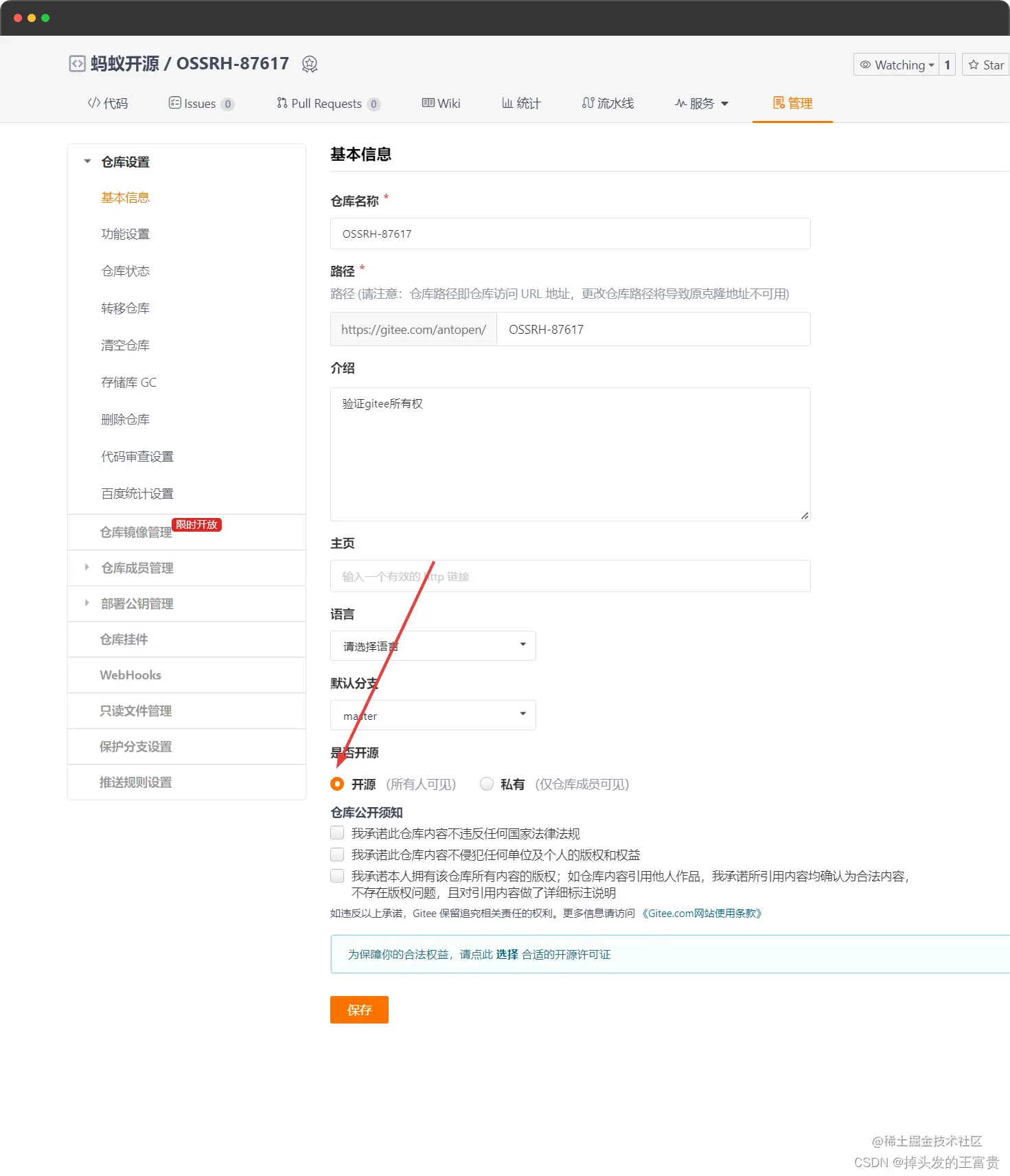Expand the 服务 dropdown menu
This screenshot has height=1176, width=1010.
tap(701, 103)
